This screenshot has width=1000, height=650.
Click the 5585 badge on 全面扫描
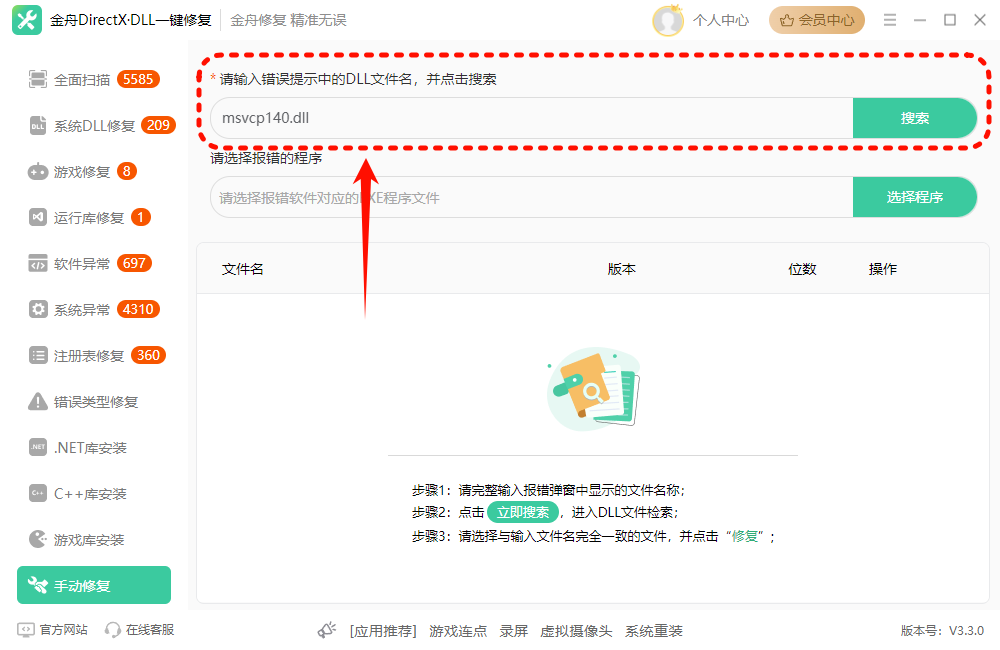(x=138, y=79)
